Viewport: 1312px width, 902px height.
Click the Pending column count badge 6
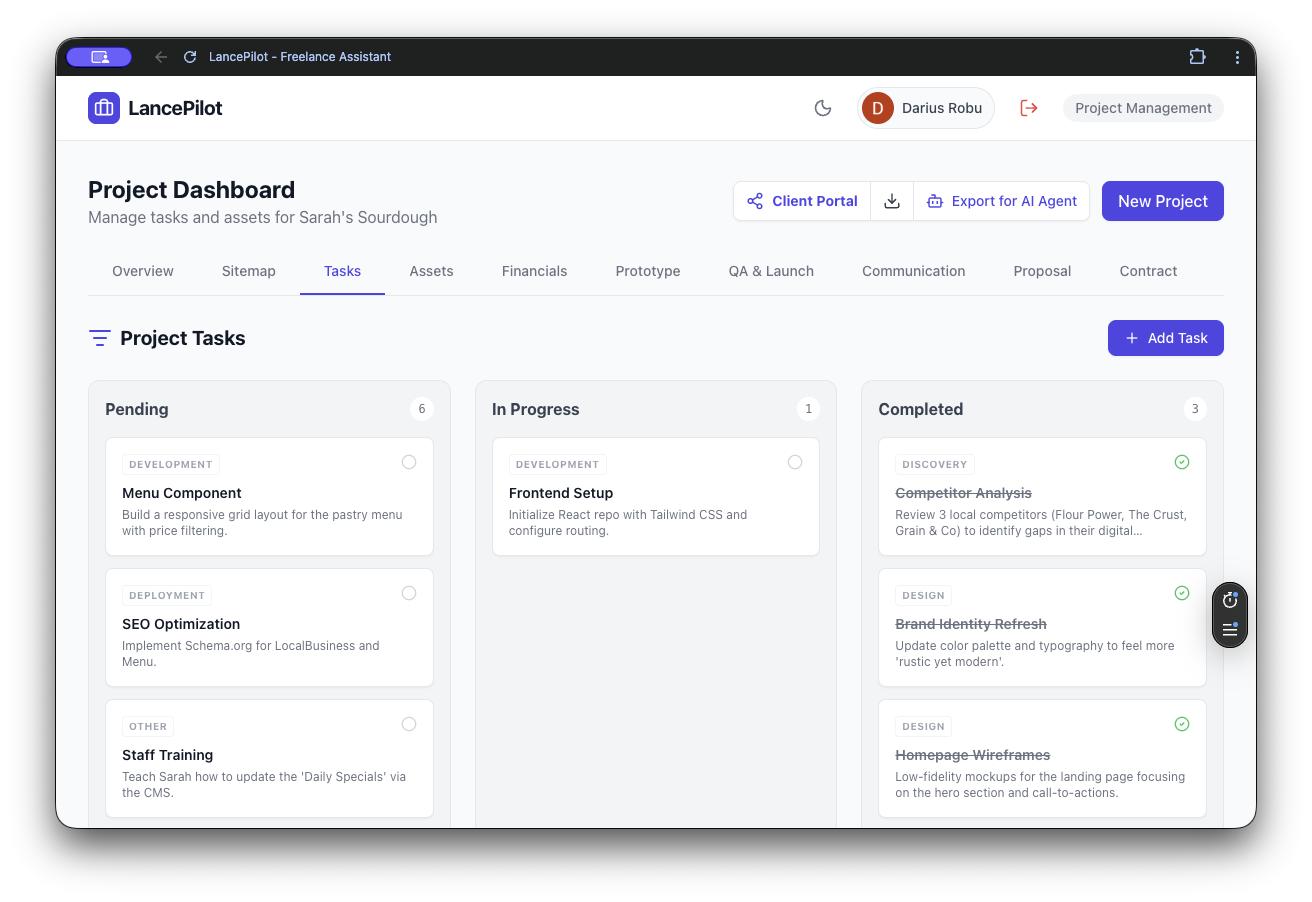422,409
